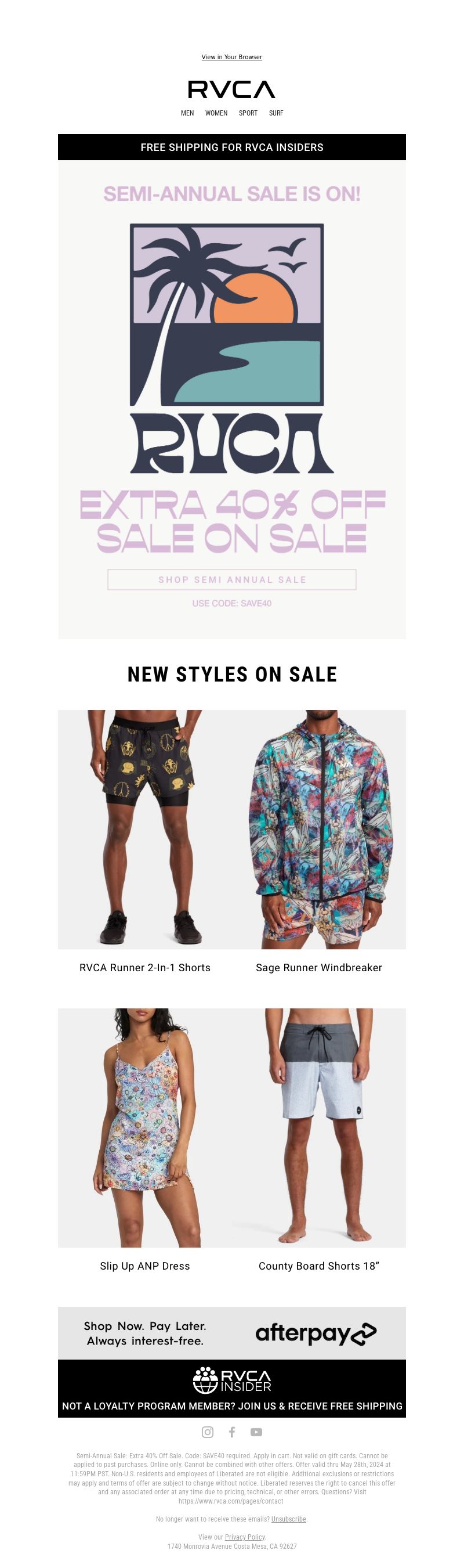The height and width of the screenshot is (1568, 464).
Task: Open the County Board Shorts photo
Action: tap(318, 1127)
